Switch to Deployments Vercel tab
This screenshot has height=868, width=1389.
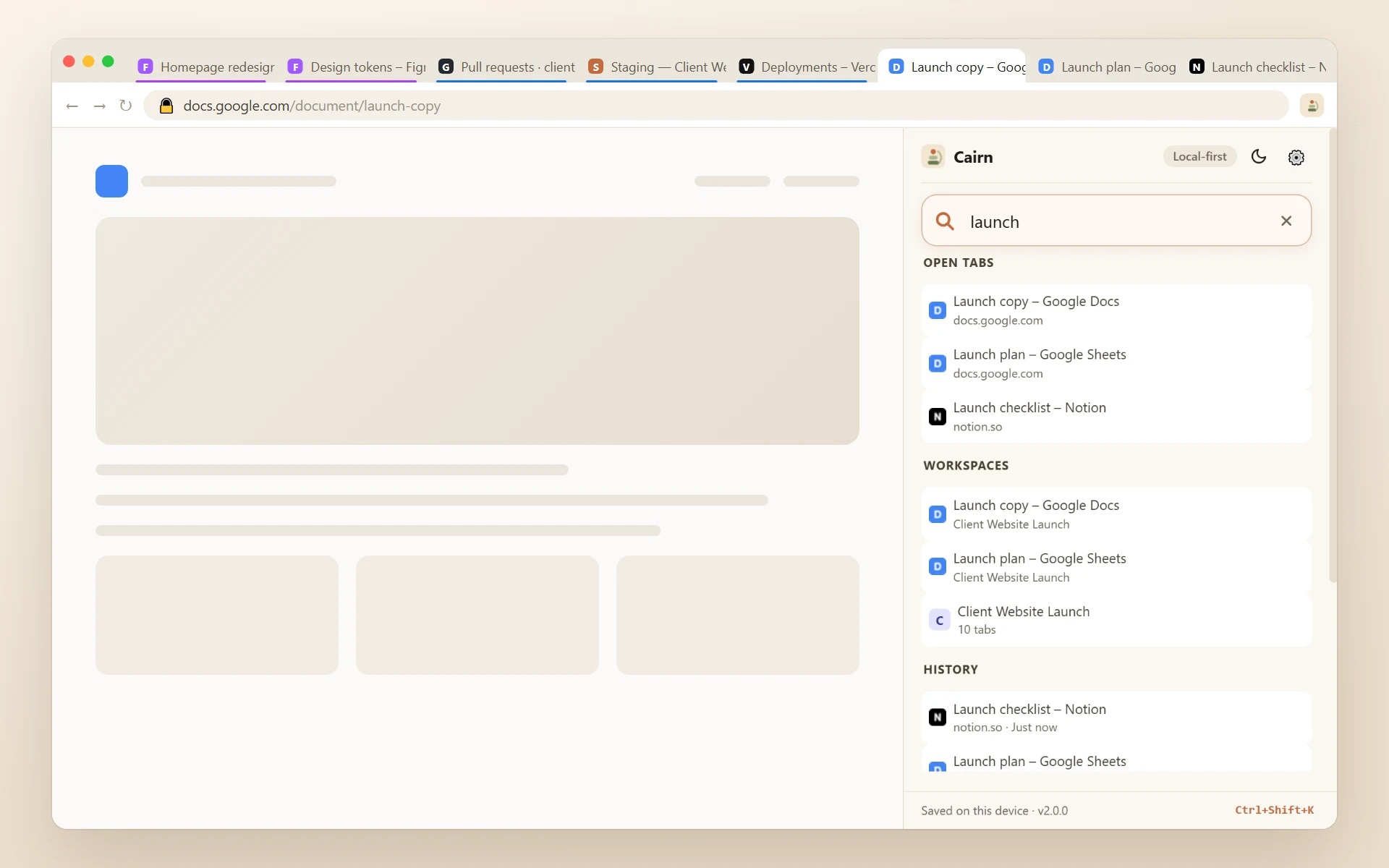807,67
